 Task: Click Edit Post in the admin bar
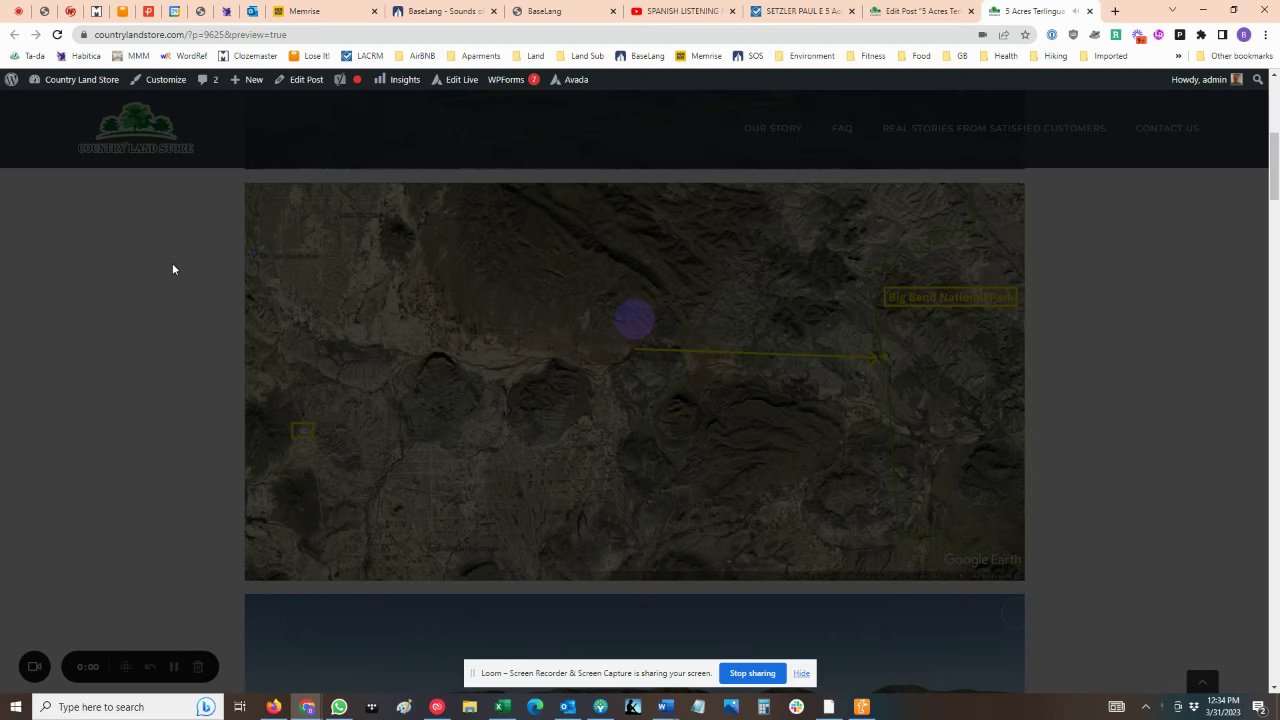click(x=299, y=80)
